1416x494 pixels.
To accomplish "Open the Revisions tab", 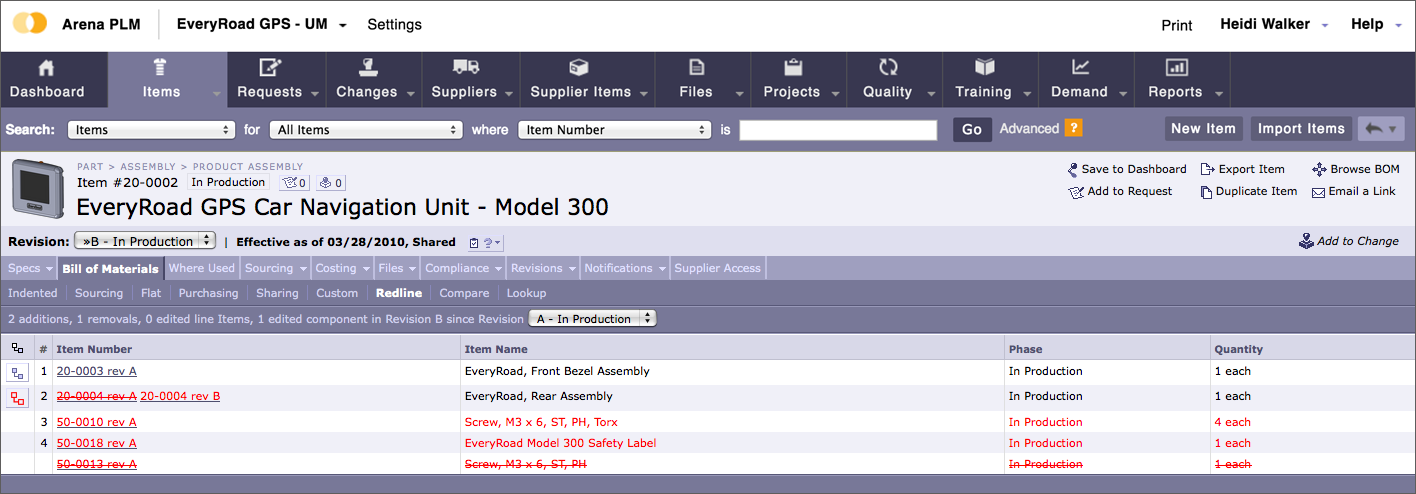I will point(543,268).
